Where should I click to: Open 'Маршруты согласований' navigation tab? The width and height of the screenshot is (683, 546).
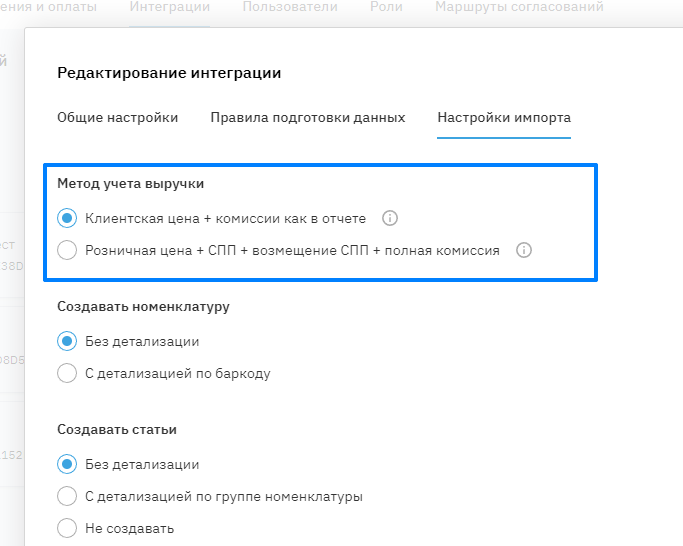coord(519,8)
